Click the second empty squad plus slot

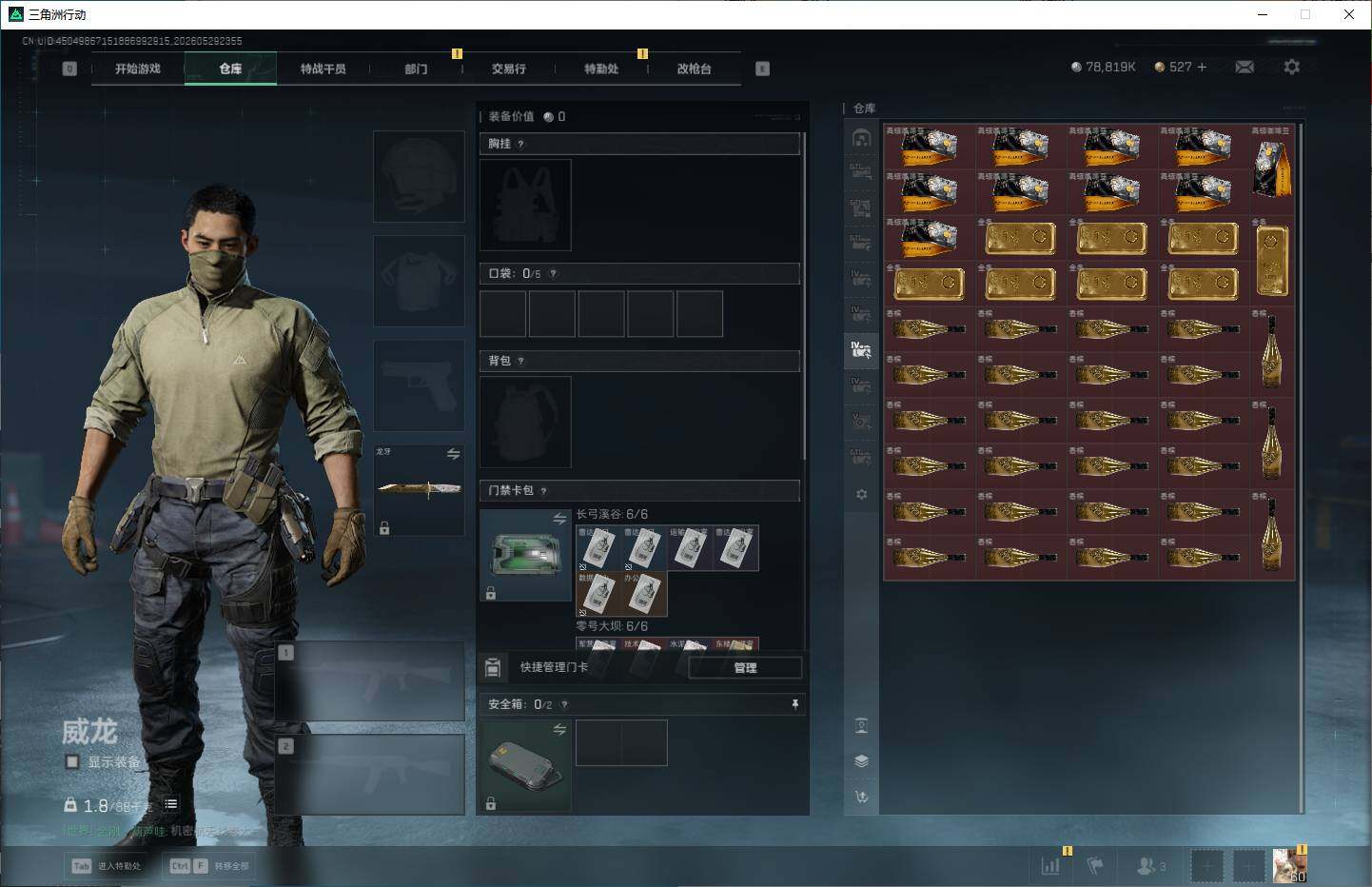click(1249, 866)
